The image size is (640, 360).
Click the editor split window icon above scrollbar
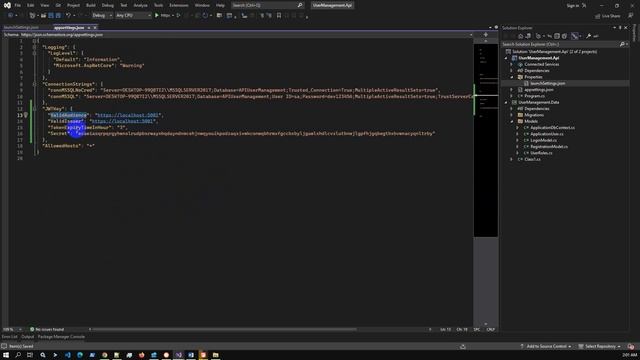coord(486,35)
